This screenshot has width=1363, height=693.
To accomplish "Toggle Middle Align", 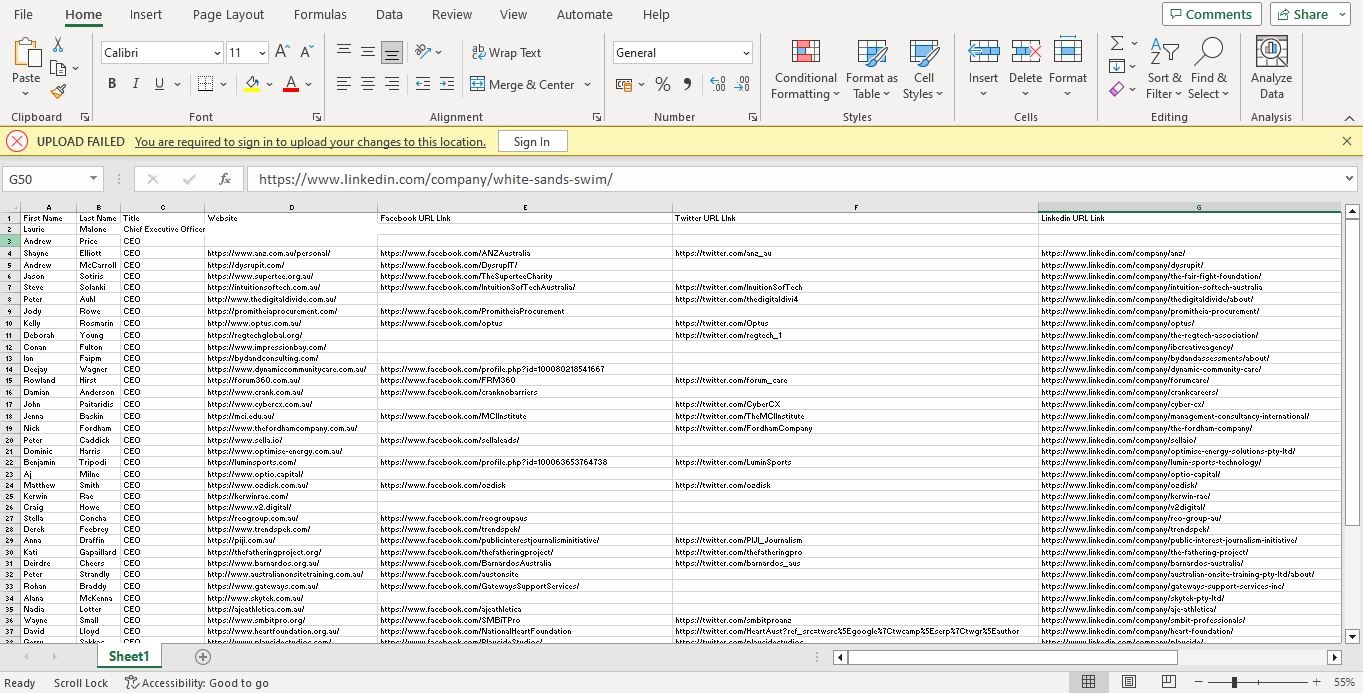I will pos(368,52).
